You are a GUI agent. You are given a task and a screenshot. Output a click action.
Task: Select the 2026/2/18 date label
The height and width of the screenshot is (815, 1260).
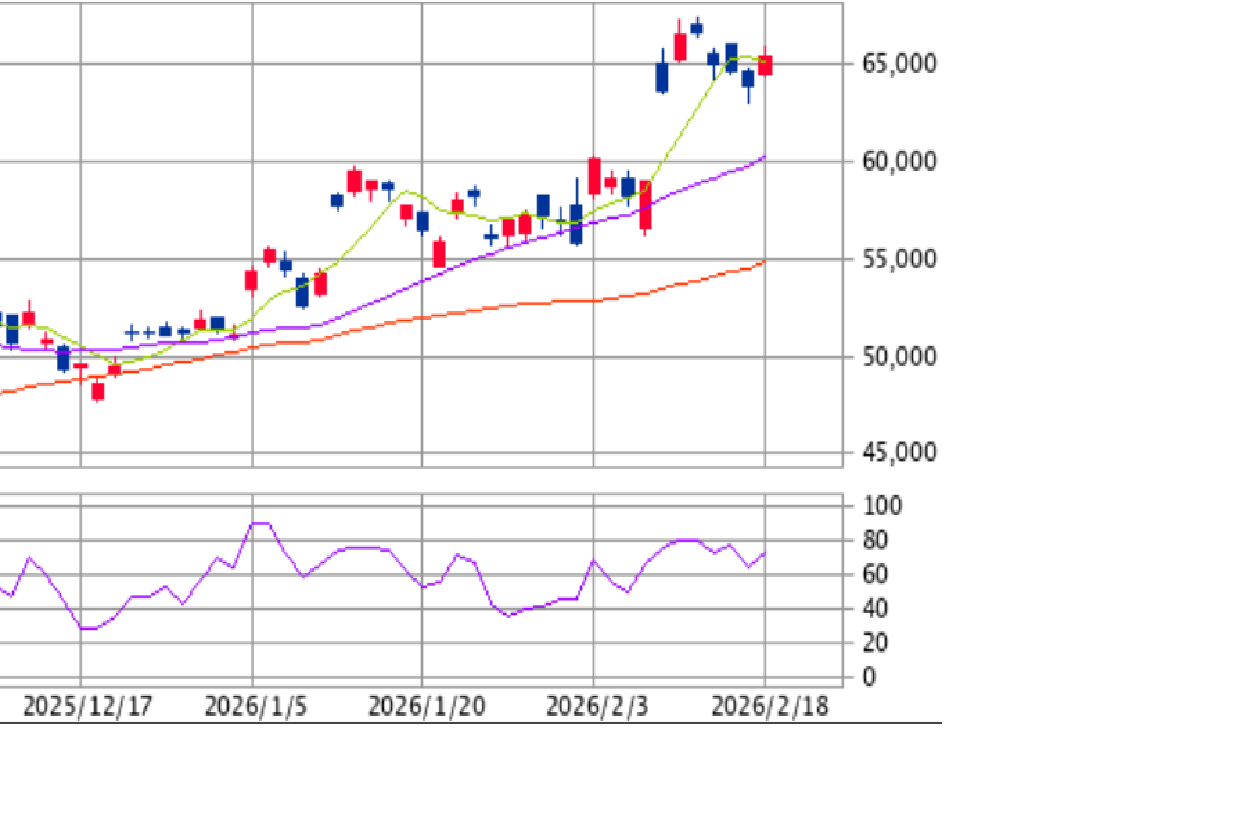tap(769, 707)
